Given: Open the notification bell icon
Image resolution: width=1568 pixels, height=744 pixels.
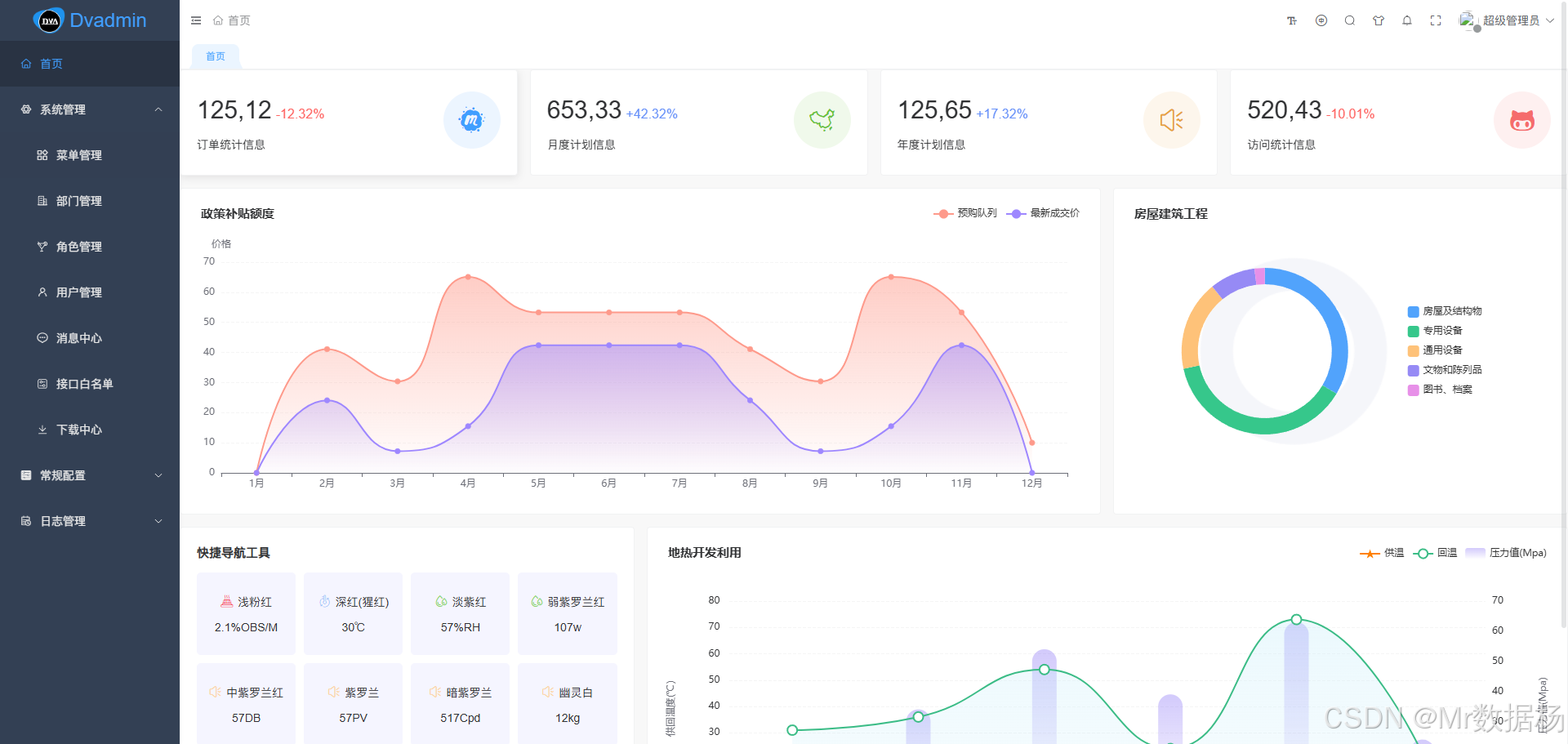Looking at the screenshot, I should pos(1407,20).
